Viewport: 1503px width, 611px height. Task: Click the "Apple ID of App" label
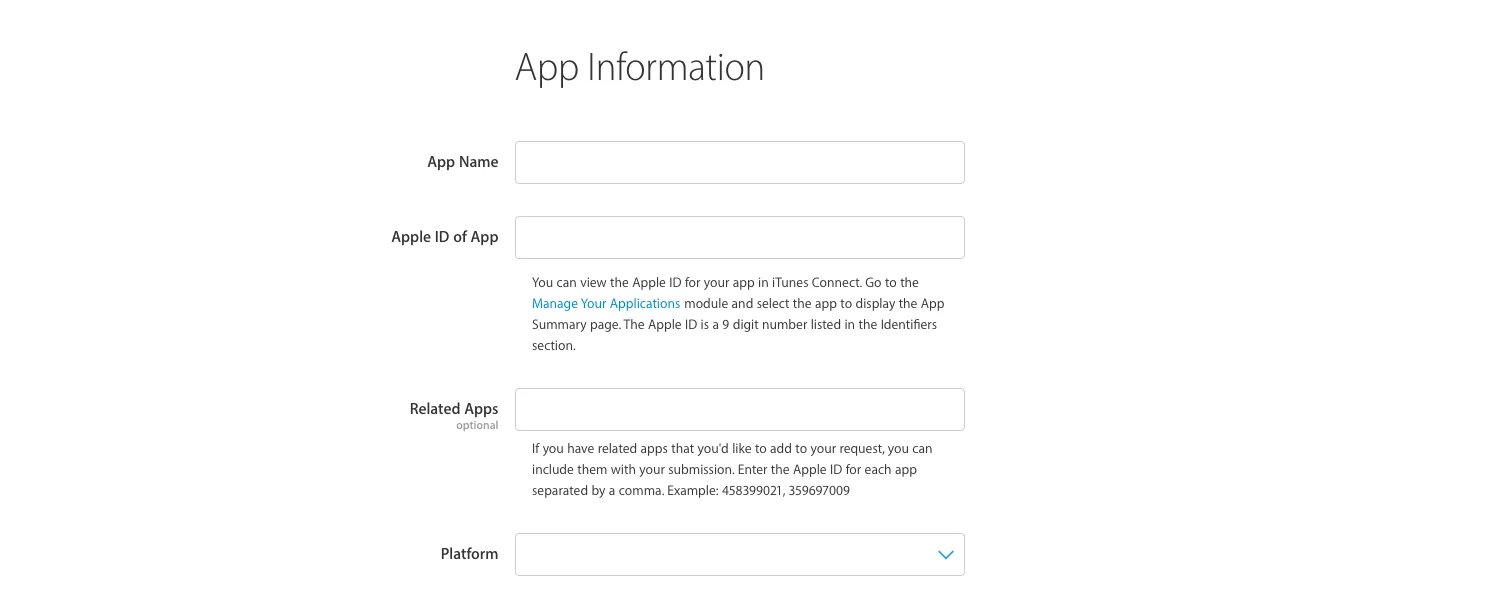pos(445,237)
